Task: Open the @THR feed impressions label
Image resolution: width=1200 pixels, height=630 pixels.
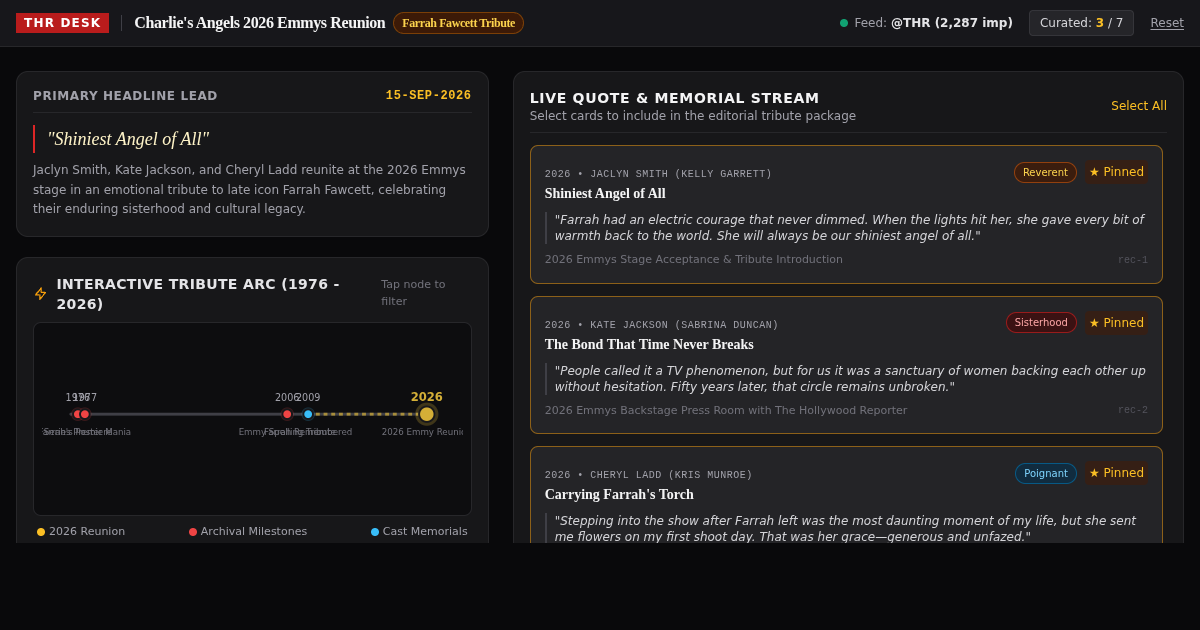Action: tap(933, 23)
